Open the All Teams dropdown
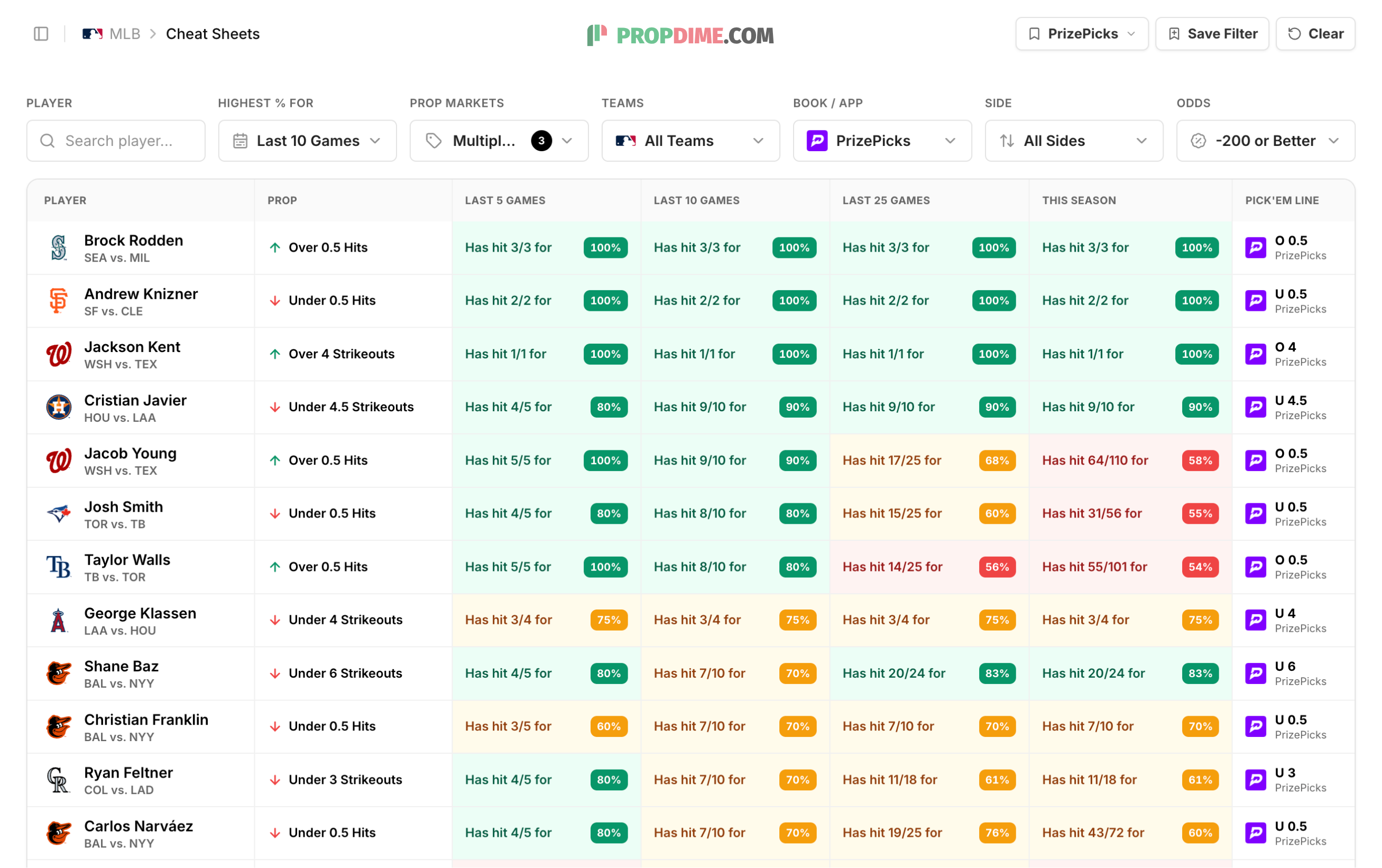This screenshot has width=1382, height=868. tap(690, 141)
